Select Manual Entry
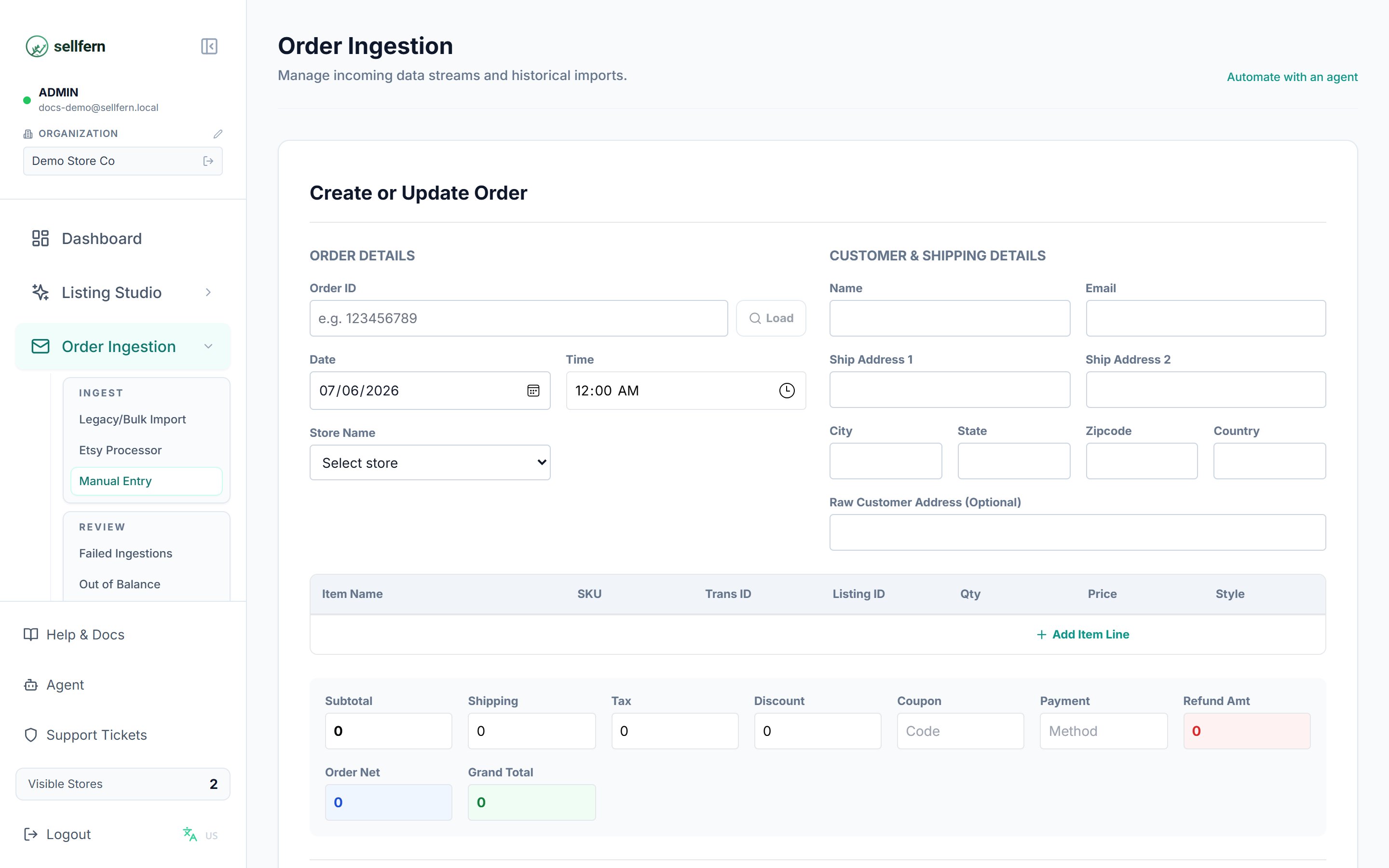Image resolution: width=1389 pixels, height=868 pixels. [146, 481]
